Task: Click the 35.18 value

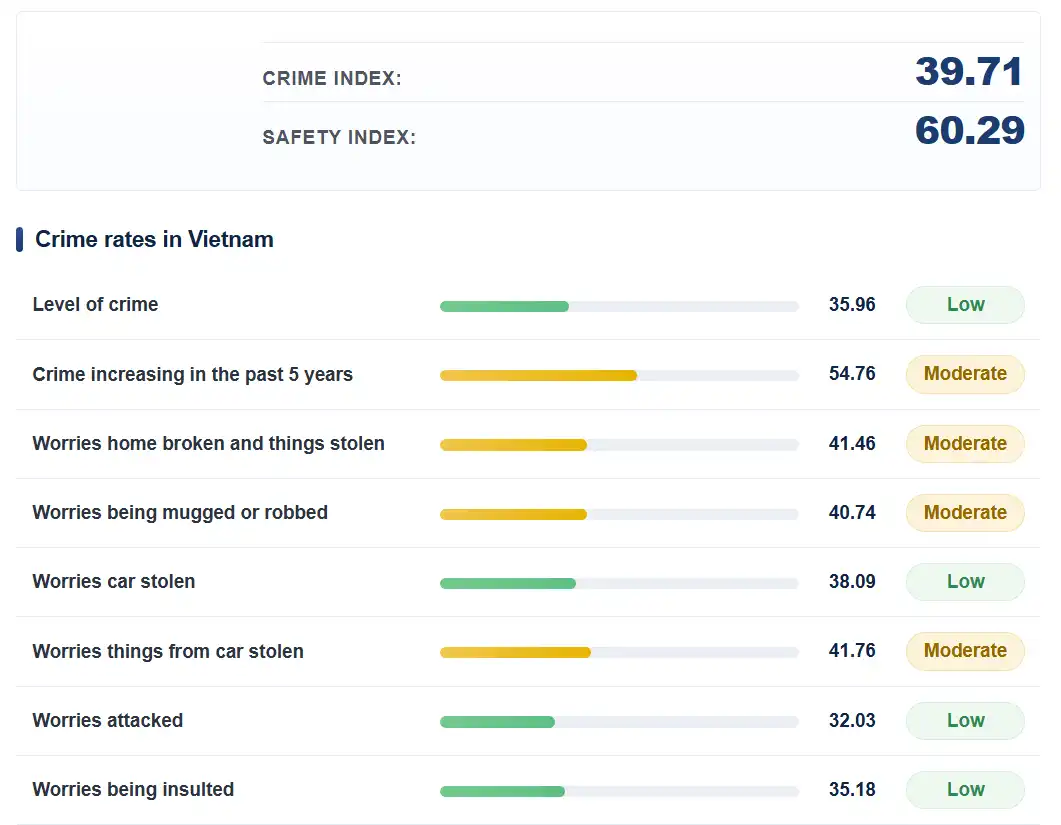Action: pos(852,789)
